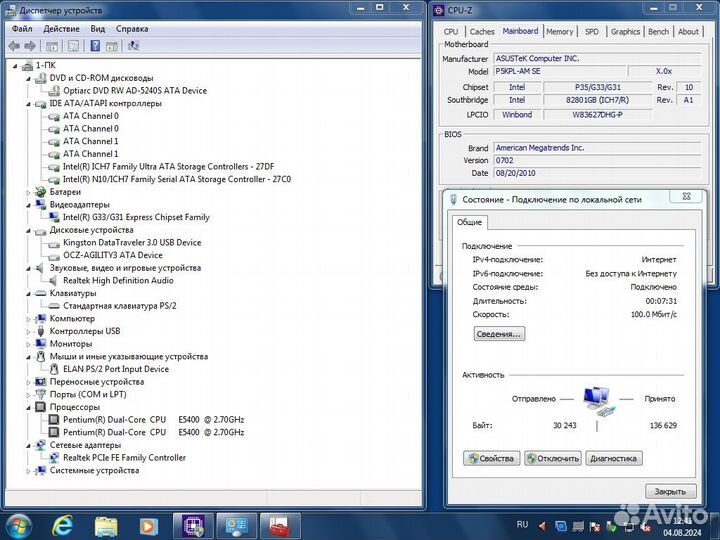Expand the Компьютер category
This screenshot has height=540, width=720.
[28, 319]
